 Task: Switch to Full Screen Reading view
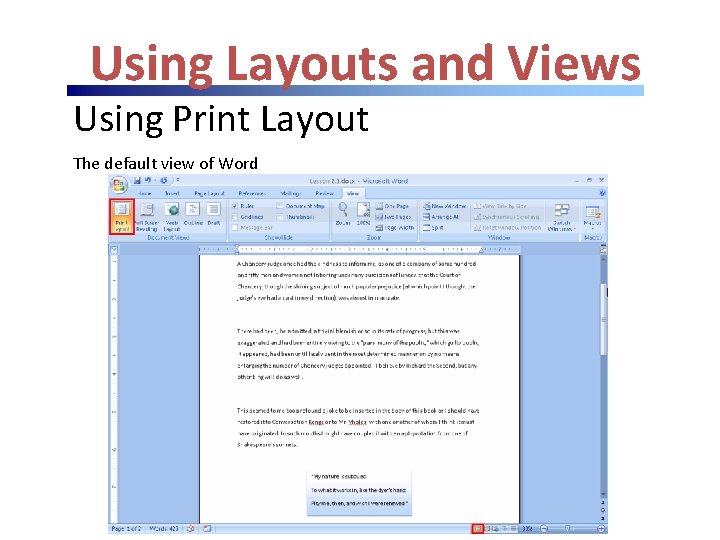[x=146, y=217]
